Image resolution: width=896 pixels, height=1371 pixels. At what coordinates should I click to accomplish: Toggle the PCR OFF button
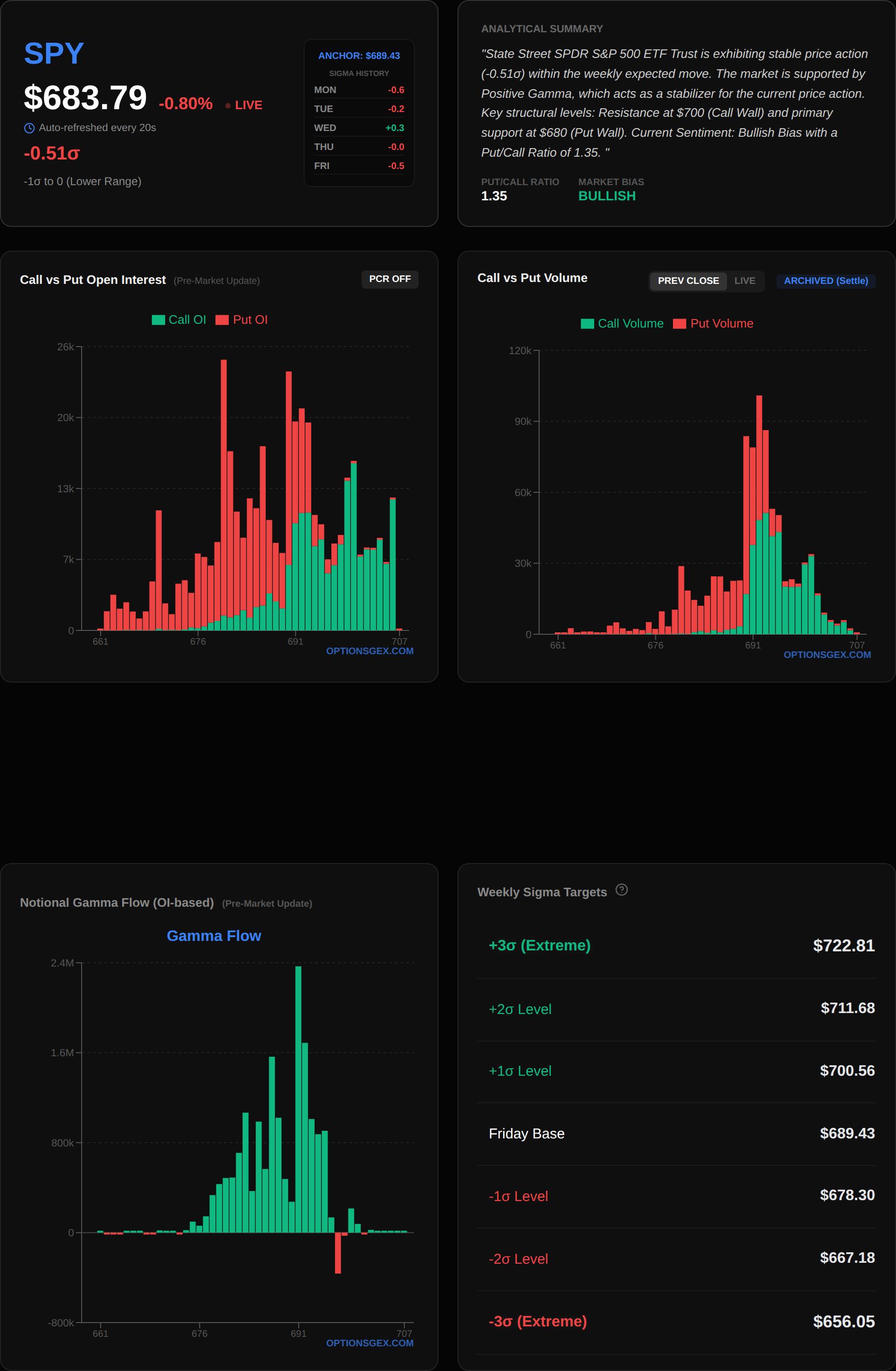389,280
